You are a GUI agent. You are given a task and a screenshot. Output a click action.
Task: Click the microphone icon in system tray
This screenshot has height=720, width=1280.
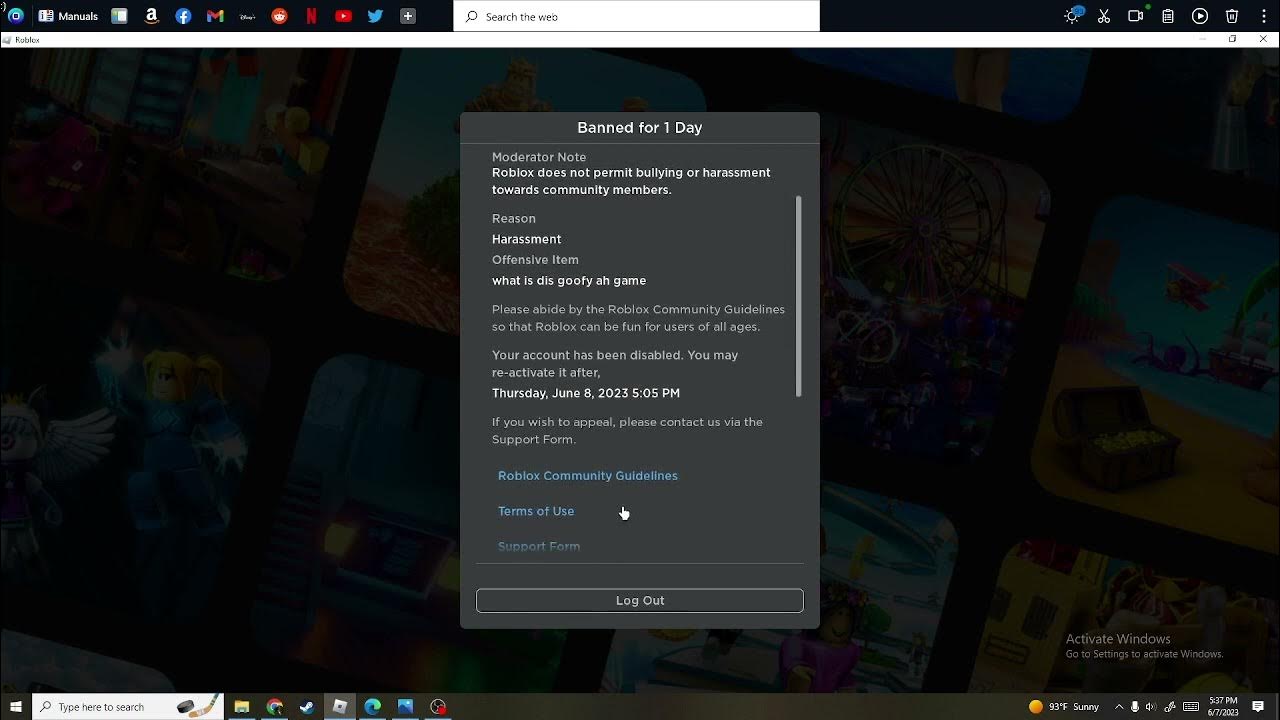1135,707
